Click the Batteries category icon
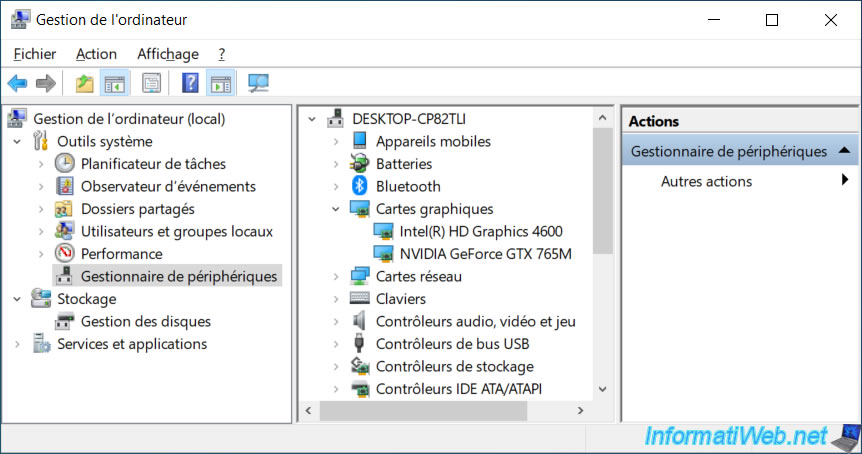The width and height of the screenshot is (862, 454). tap(359, 163)
